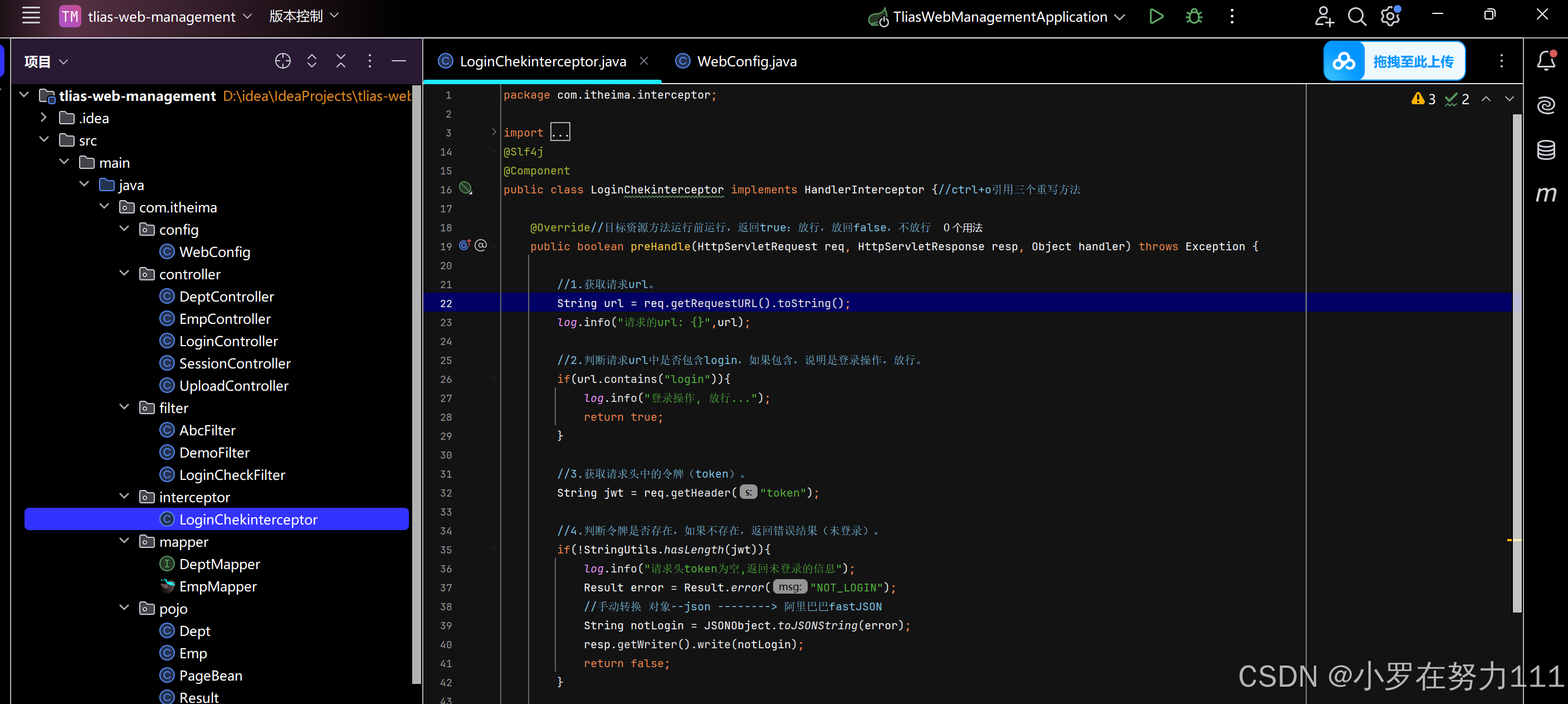This screenshot has width=1568, height=704.
Task: Toggle import block fold on line 3
Action: tap(494, 132)
